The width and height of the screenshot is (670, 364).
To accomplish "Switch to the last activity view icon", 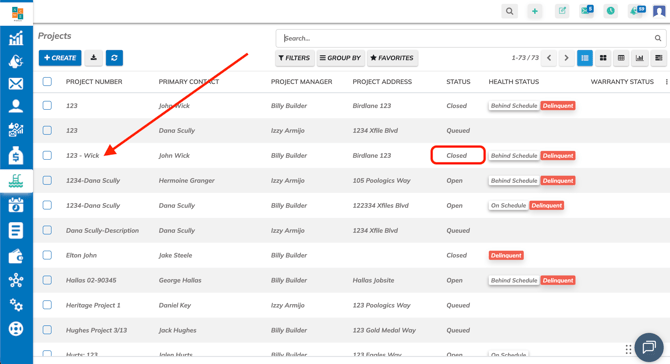I will click(658, 58).
